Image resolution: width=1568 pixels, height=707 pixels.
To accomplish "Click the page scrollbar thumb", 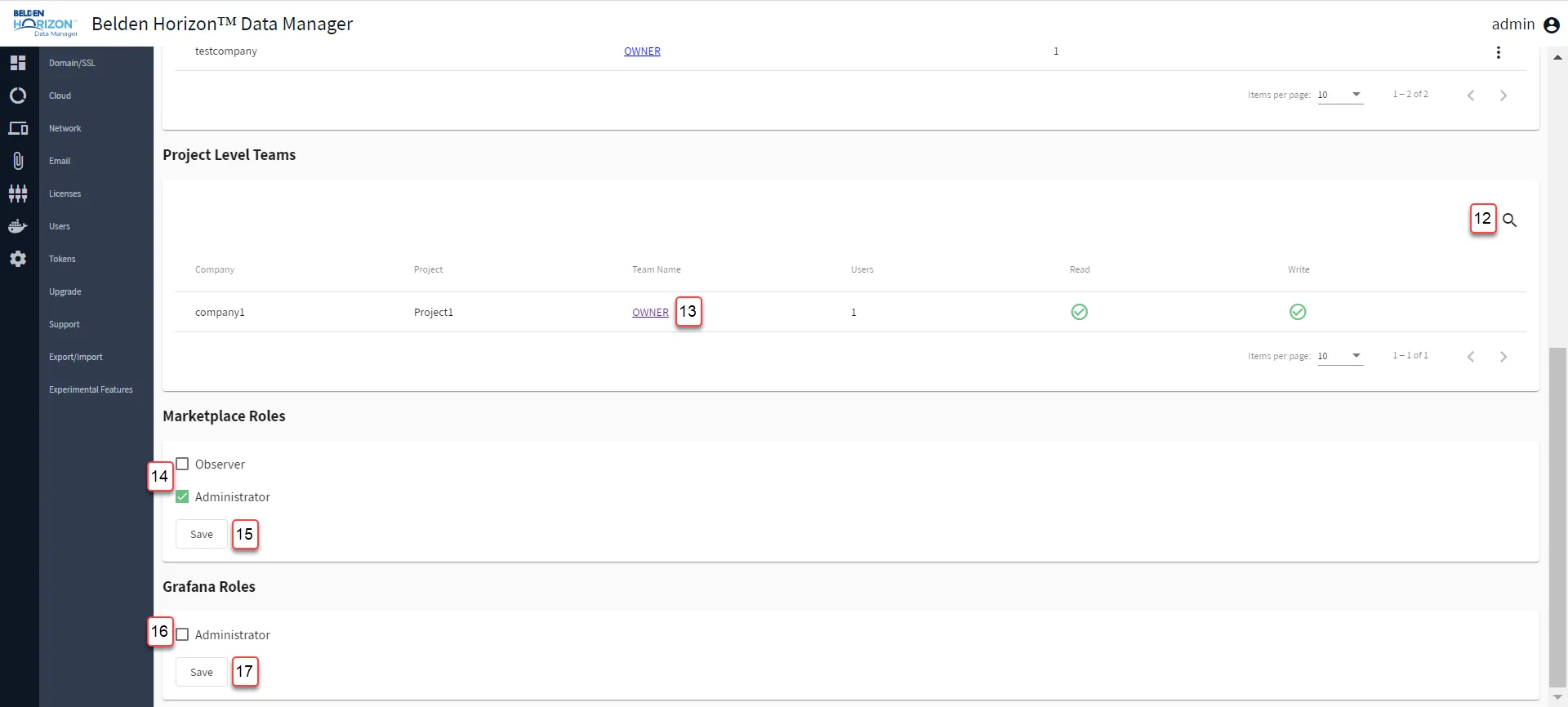I will (x=1557, y=518).
